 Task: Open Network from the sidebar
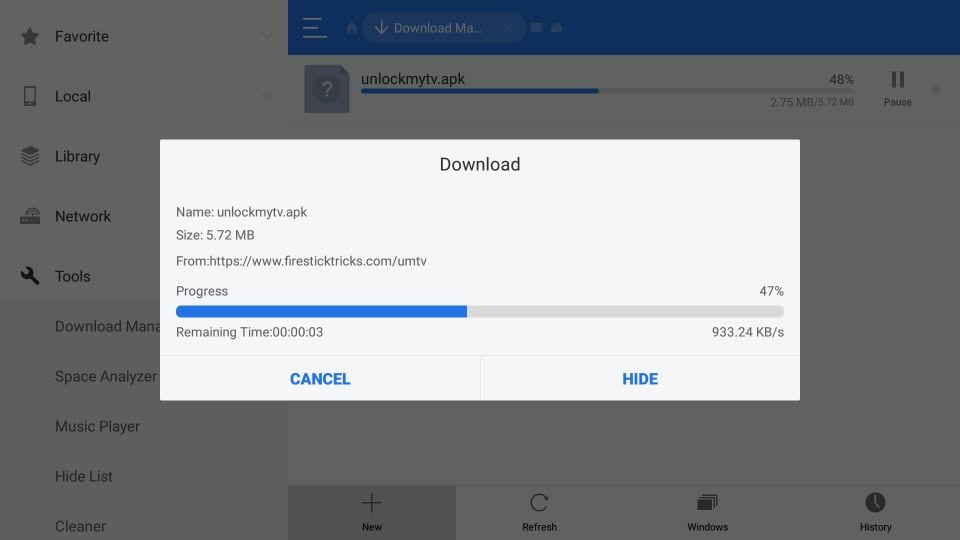pos(83,216)
